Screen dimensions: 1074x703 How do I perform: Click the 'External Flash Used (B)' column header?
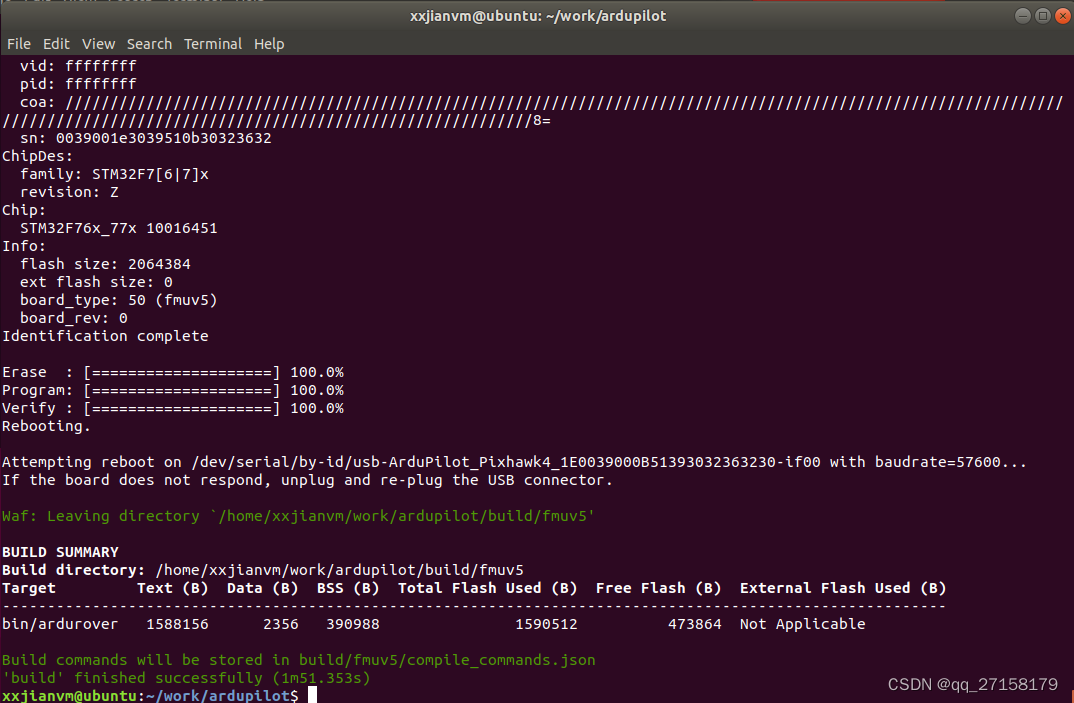click(842, 588)
